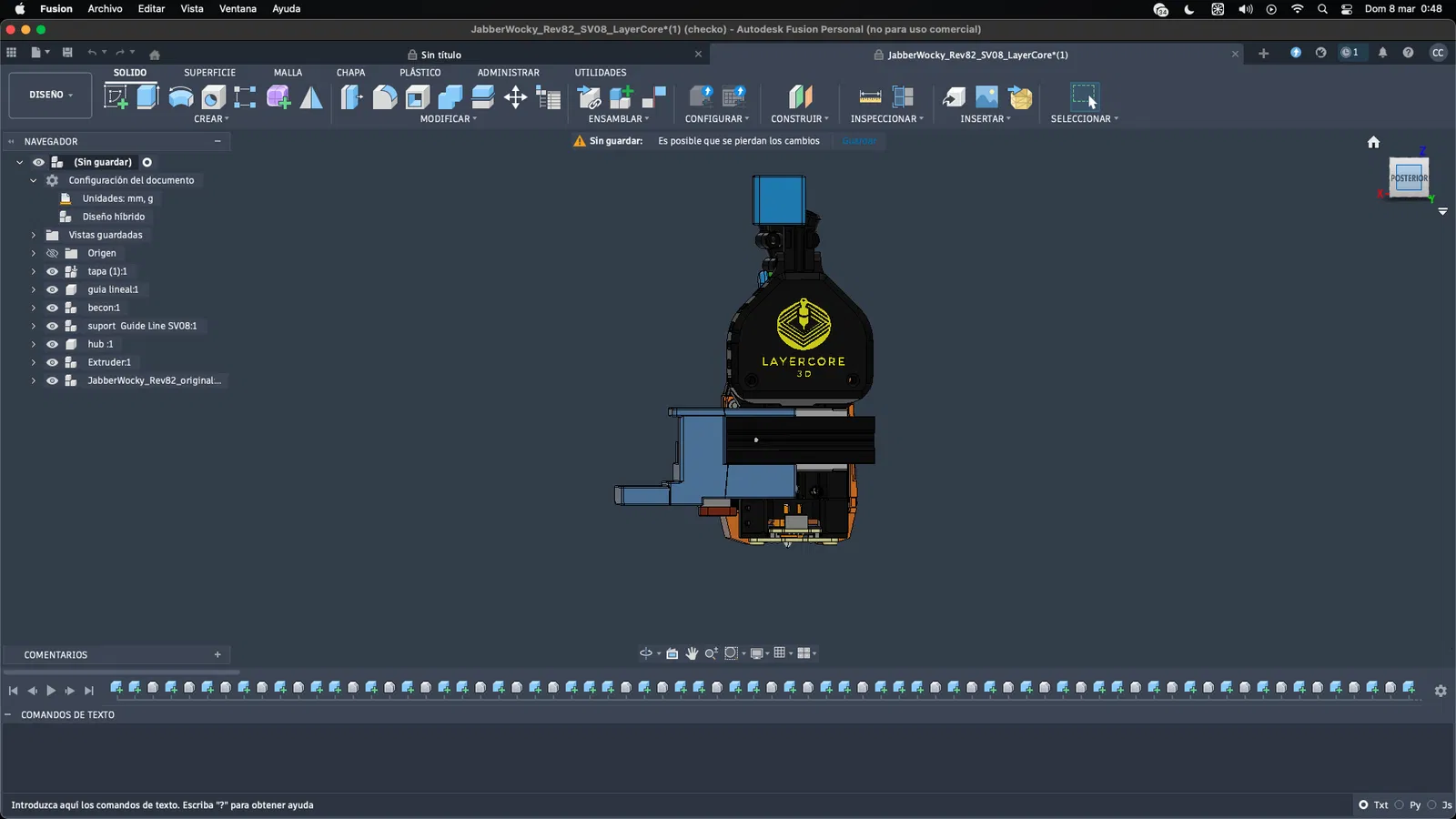1456x819 pixels.
Task: Click the Insert Mesh icon
Action: point(1021,96)
